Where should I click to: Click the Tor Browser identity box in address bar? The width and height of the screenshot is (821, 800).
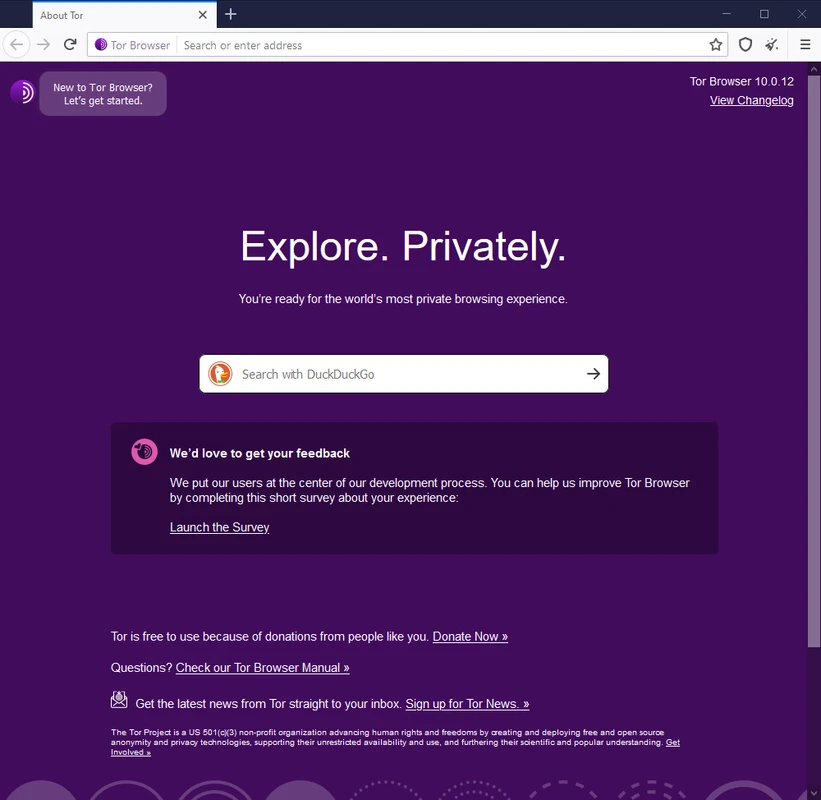point(132,45)
